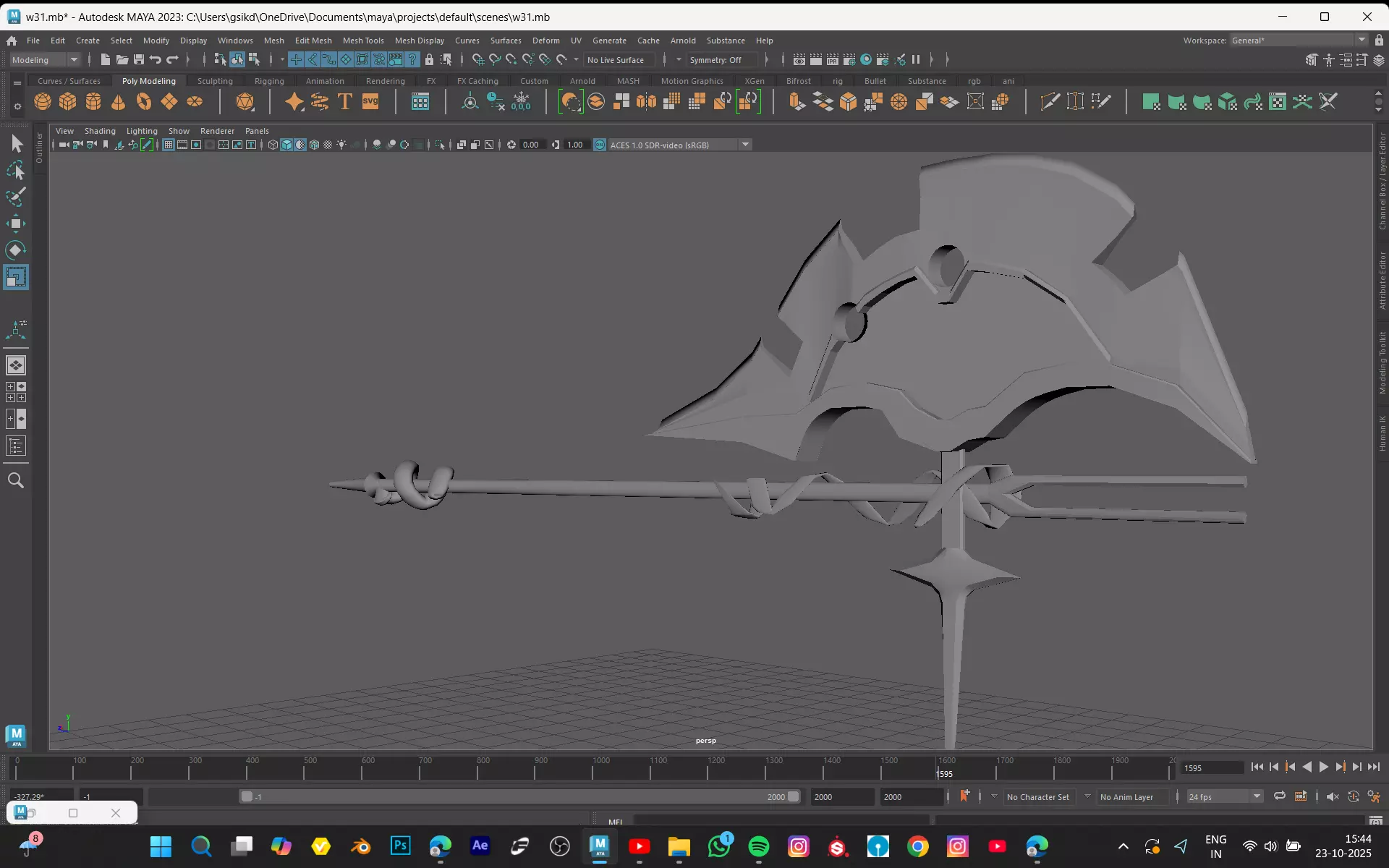Viewport: 1389px width, 868px height.
Task: Create a polygon sphere from the shelf
Action: point(43,102)
